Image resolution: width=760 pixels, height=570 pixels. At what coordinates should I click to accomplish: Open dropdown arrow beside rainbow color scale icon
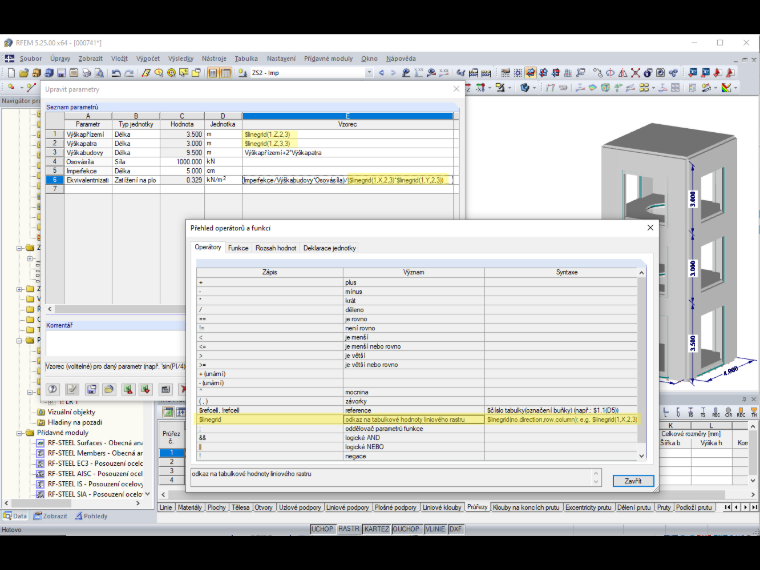pyautogui.click(x=736, y=88)
